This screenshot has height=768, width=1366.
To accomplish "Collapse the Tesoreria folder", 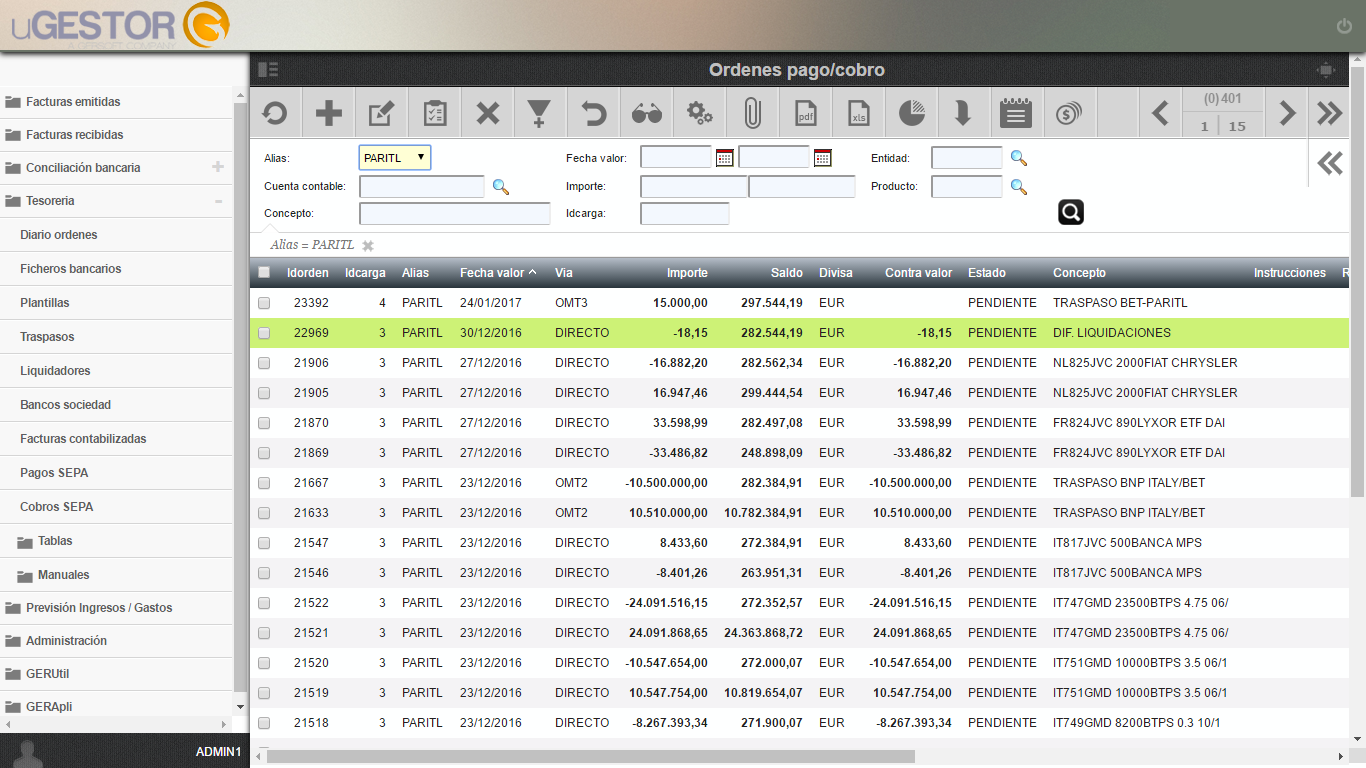I will (218, 201).
